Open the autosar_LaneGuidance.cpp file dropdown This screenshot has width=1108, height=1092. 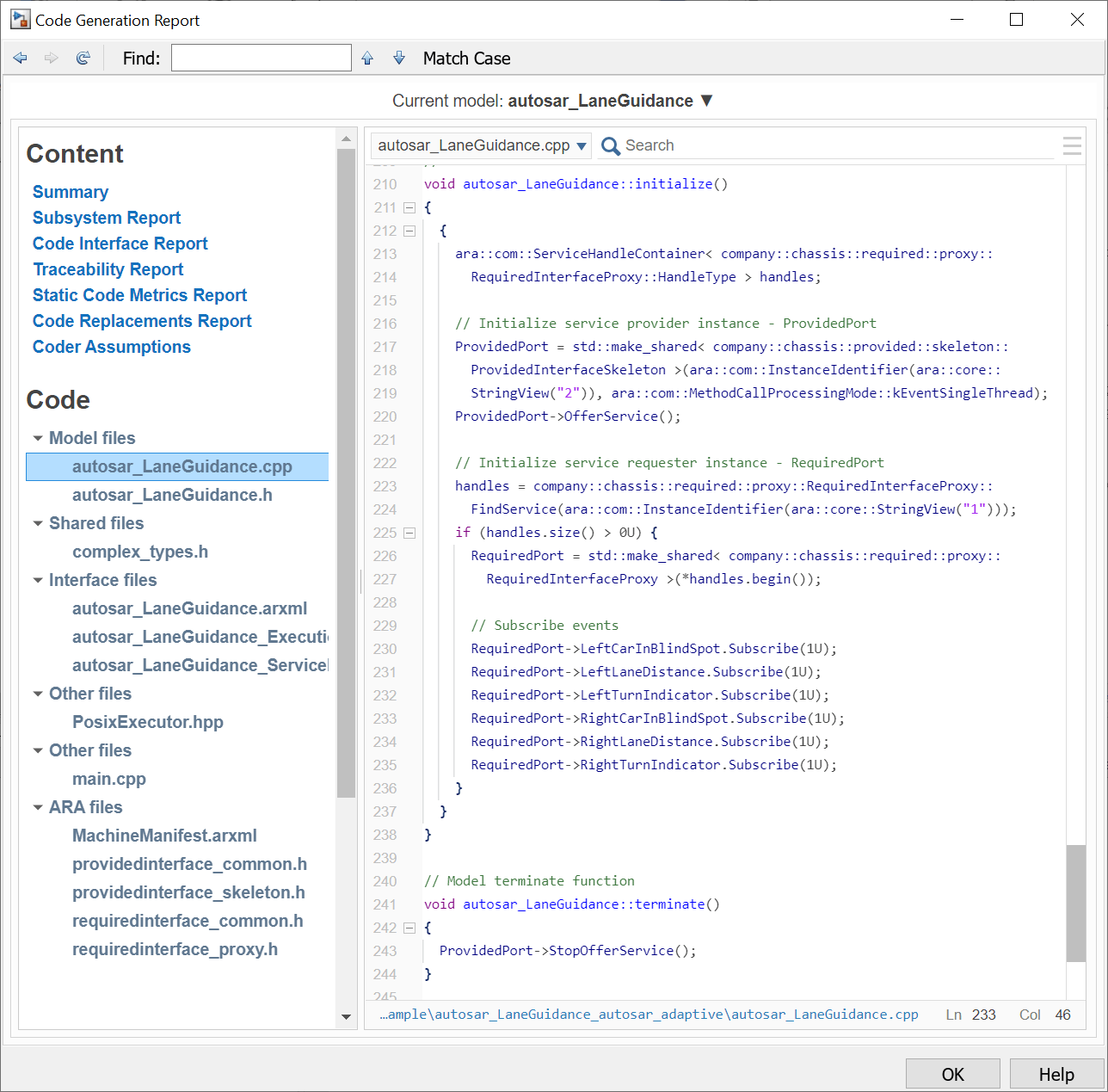(482, 145)
